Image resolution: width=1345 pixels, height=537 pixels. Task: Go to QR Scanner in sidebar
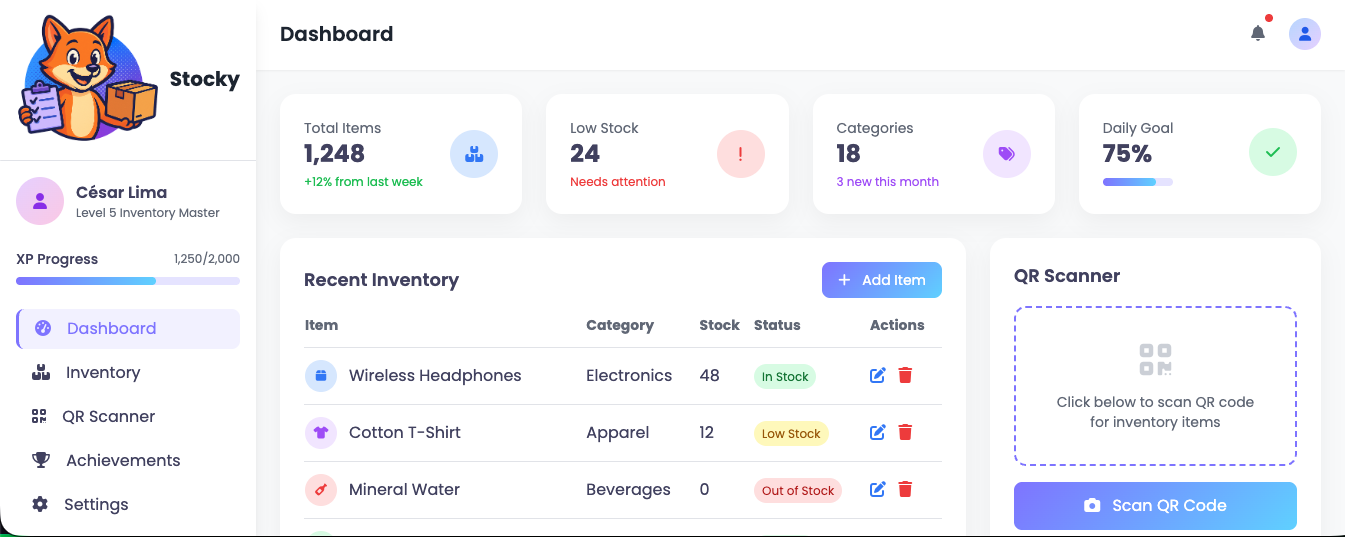(108, 417)
